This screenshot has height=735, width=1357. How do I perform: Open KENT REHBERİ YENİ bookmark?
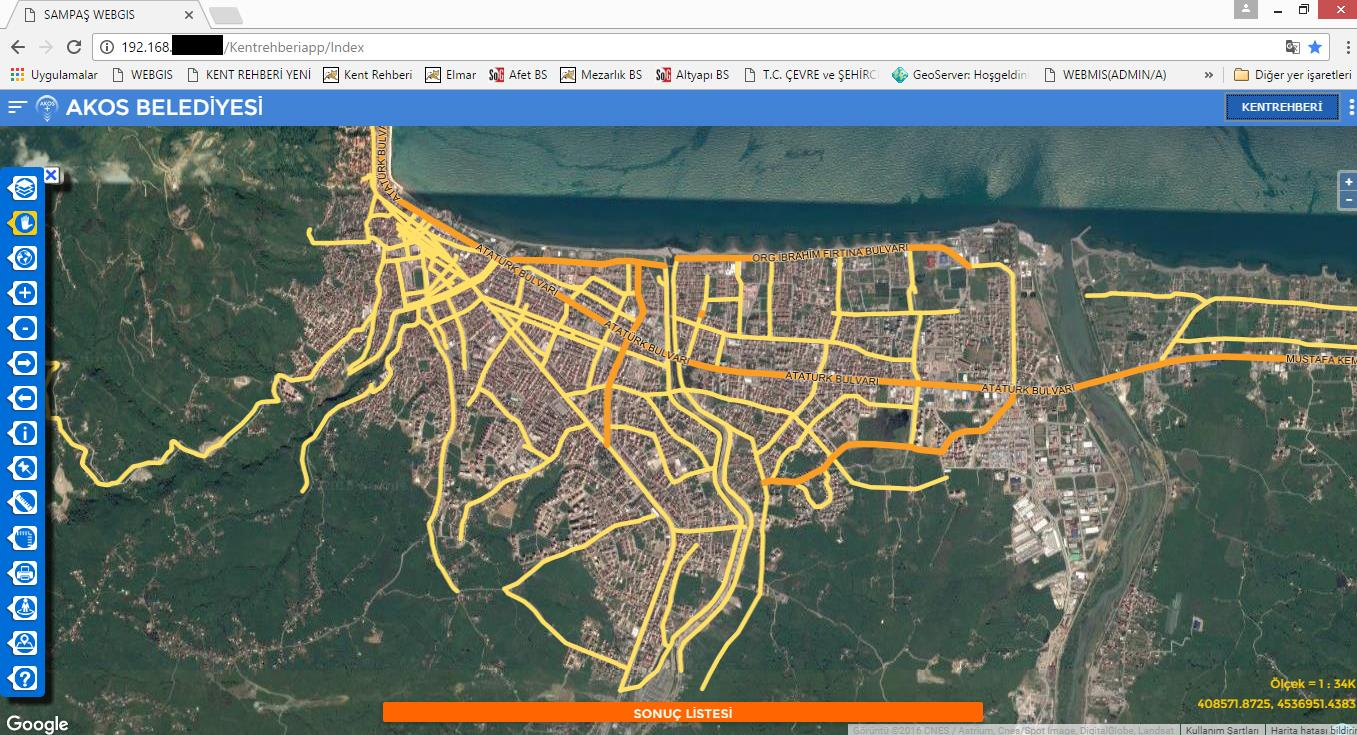[x=249, y=75]
